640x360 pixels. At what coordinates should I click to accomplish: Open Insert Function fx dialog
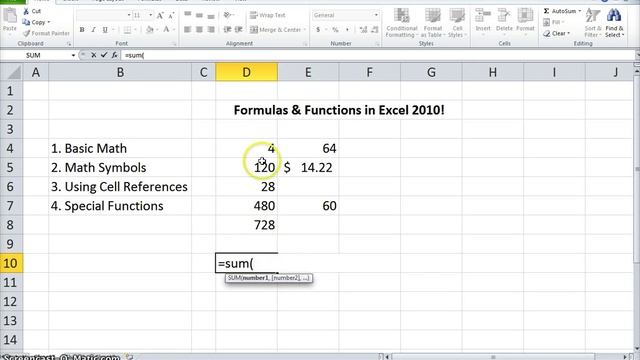(114, 55)
